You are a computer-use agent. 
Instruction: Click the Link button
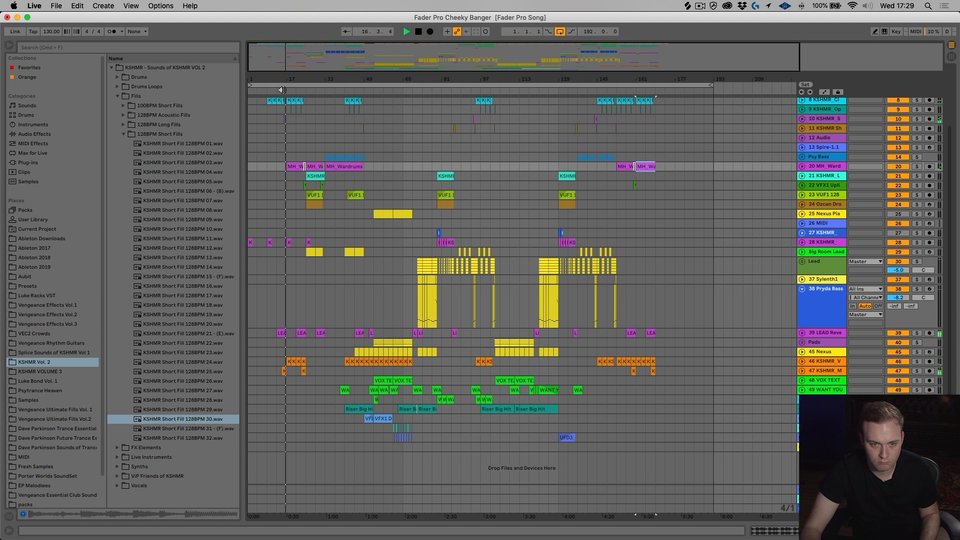15,31
